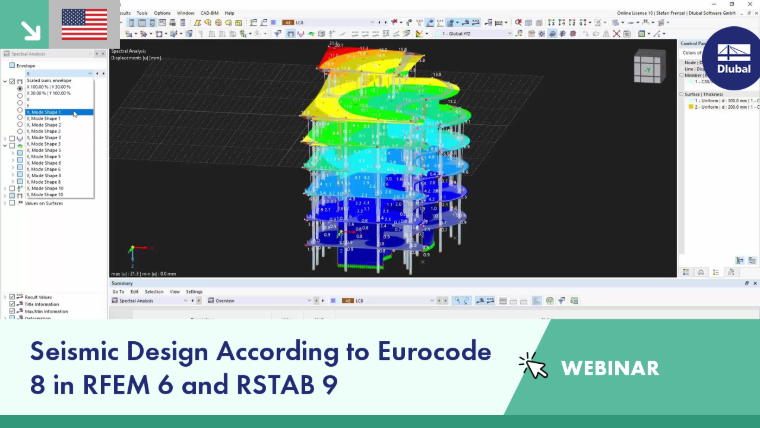
Task: Click the red X delete icon in toolbar
Action: point(616,33)
